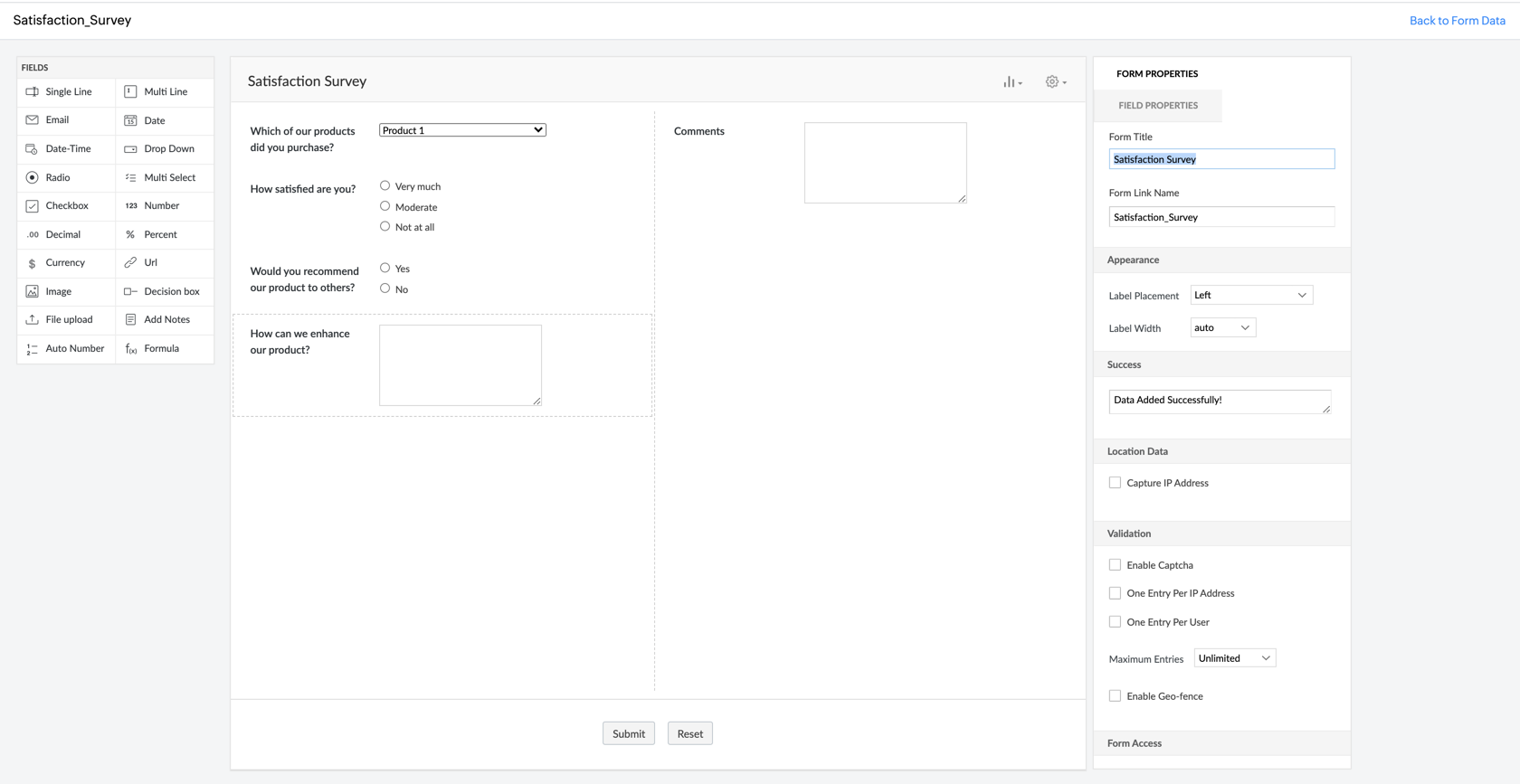Screen dimensions: 1520x784
Task: Select the Decimal field icon
Action: [32, 234]
